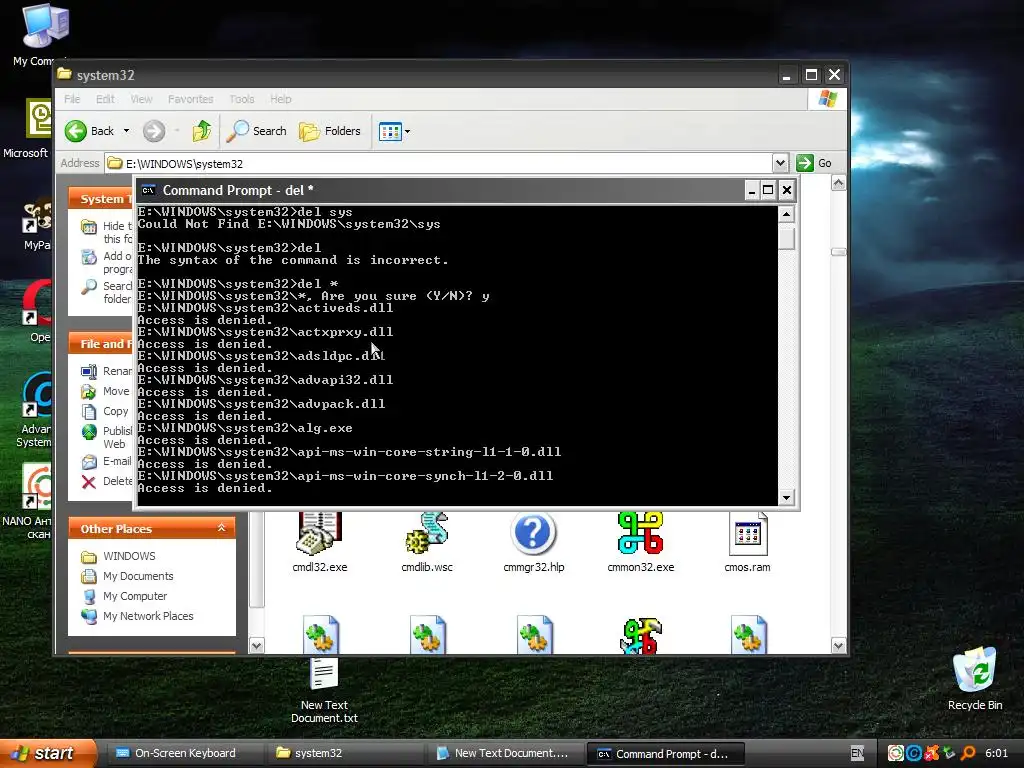
Task: Click the Delete task with red X
Action: pyautogui.click(x=107, y=481)
